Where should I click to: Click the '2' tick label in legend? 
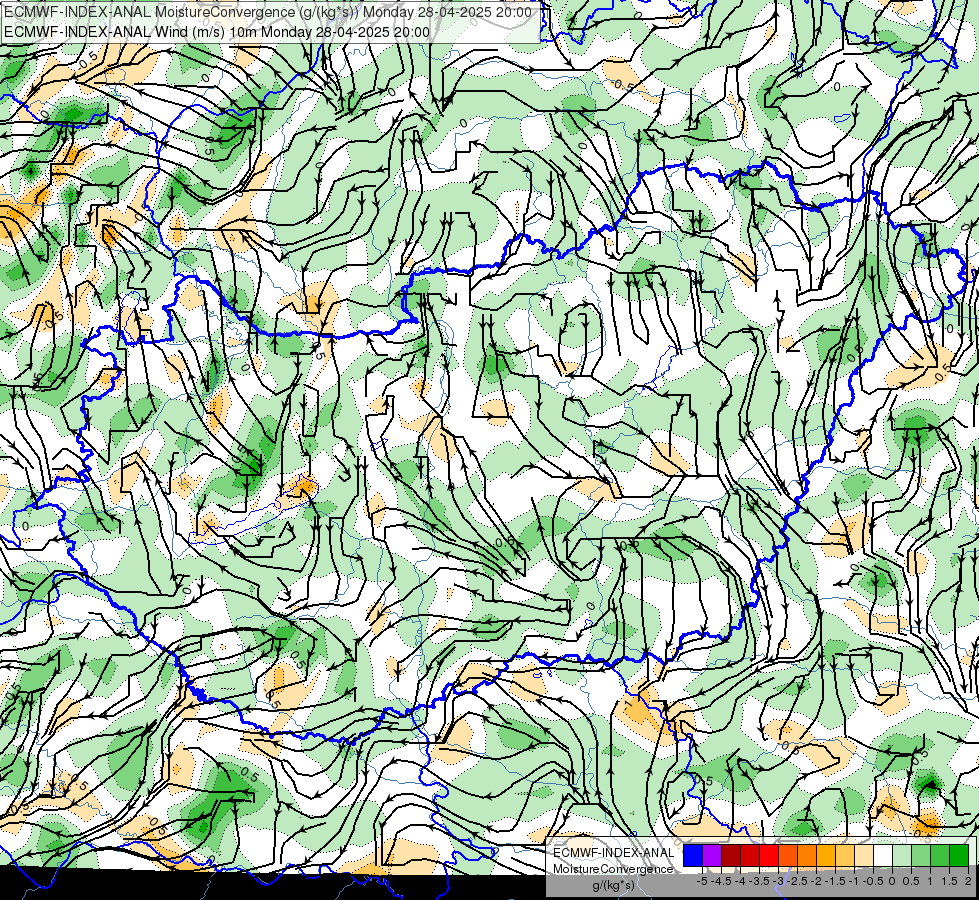[968, 881]
